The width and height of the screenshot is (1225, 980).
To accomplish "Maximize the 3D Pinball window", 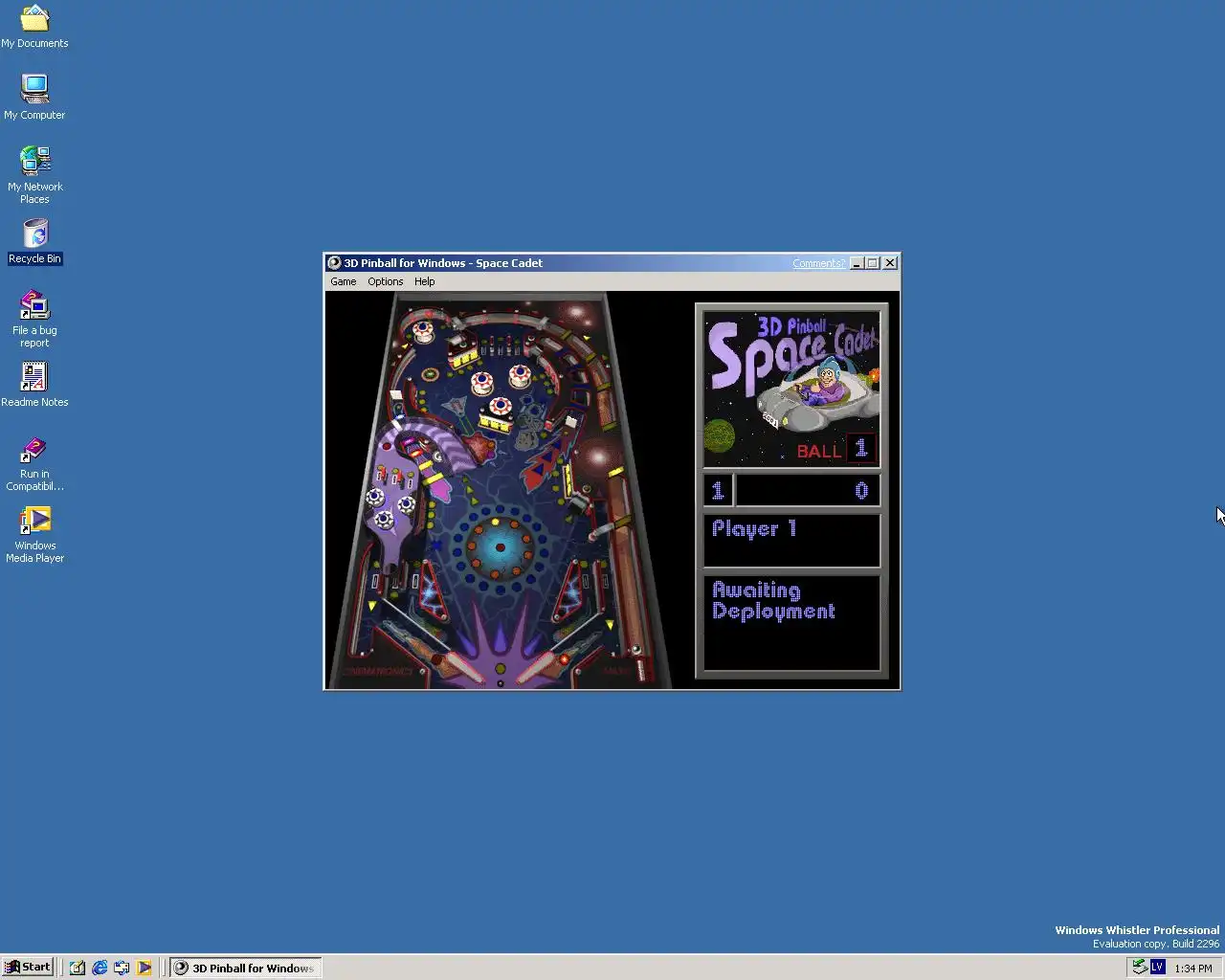I will pos(873,263).
